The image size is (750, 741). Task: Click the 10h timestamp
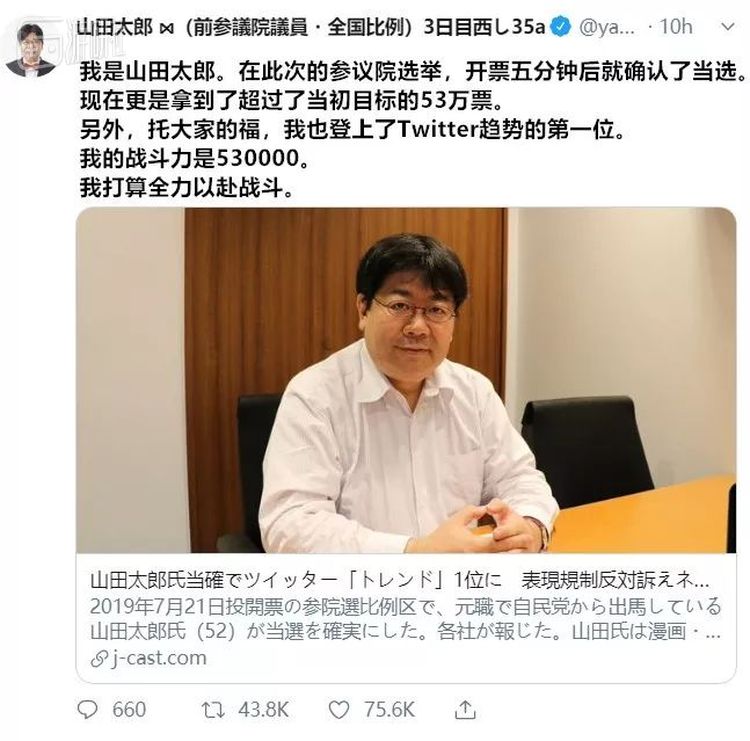click(676, 27)
